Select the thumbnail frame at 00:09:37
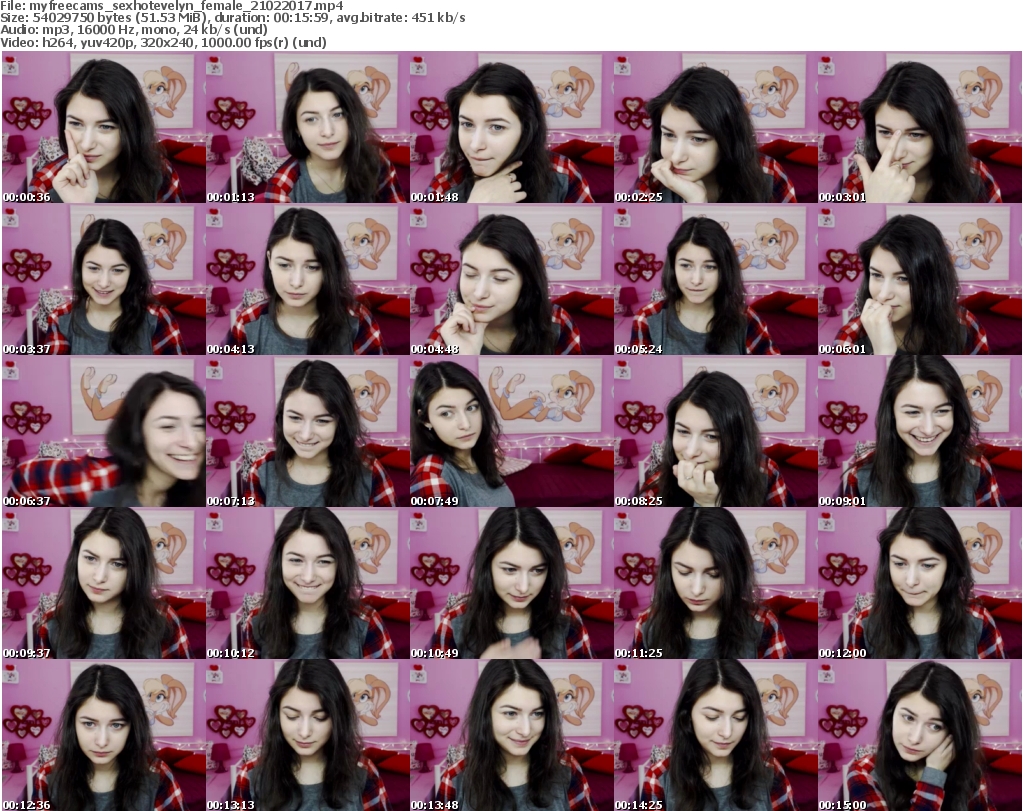Image resolution: width=1024 pixels, height=811 pixels. click(104, 584)
